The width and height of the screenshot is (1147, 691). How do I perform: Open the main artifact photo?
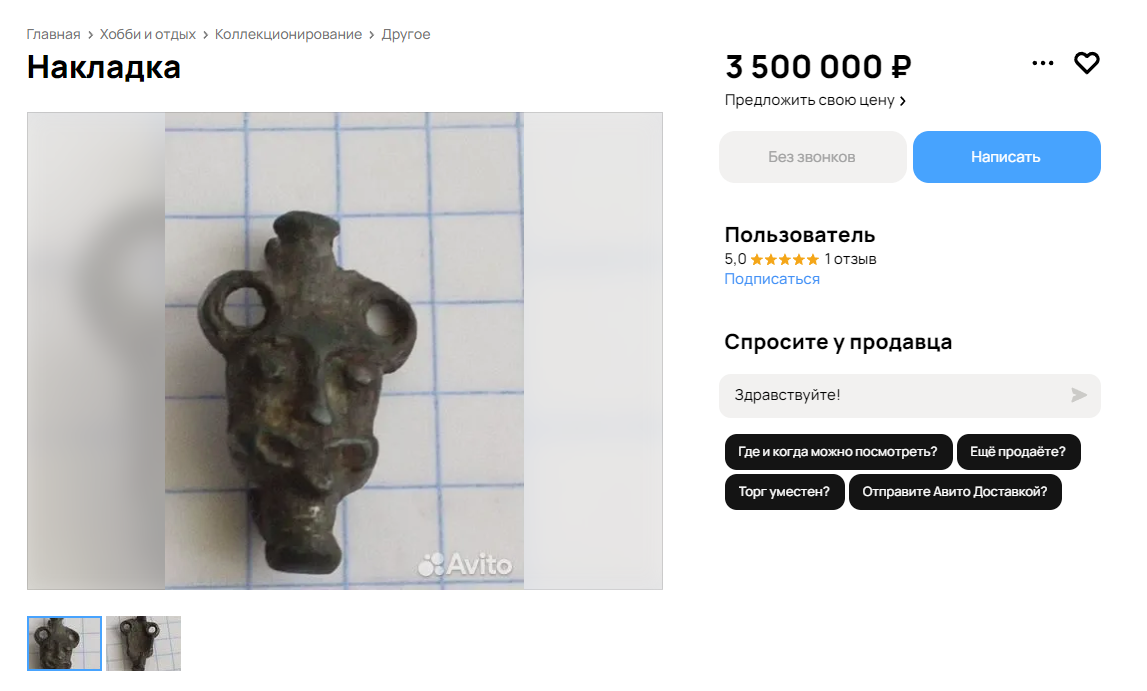[x=345, y=351]
